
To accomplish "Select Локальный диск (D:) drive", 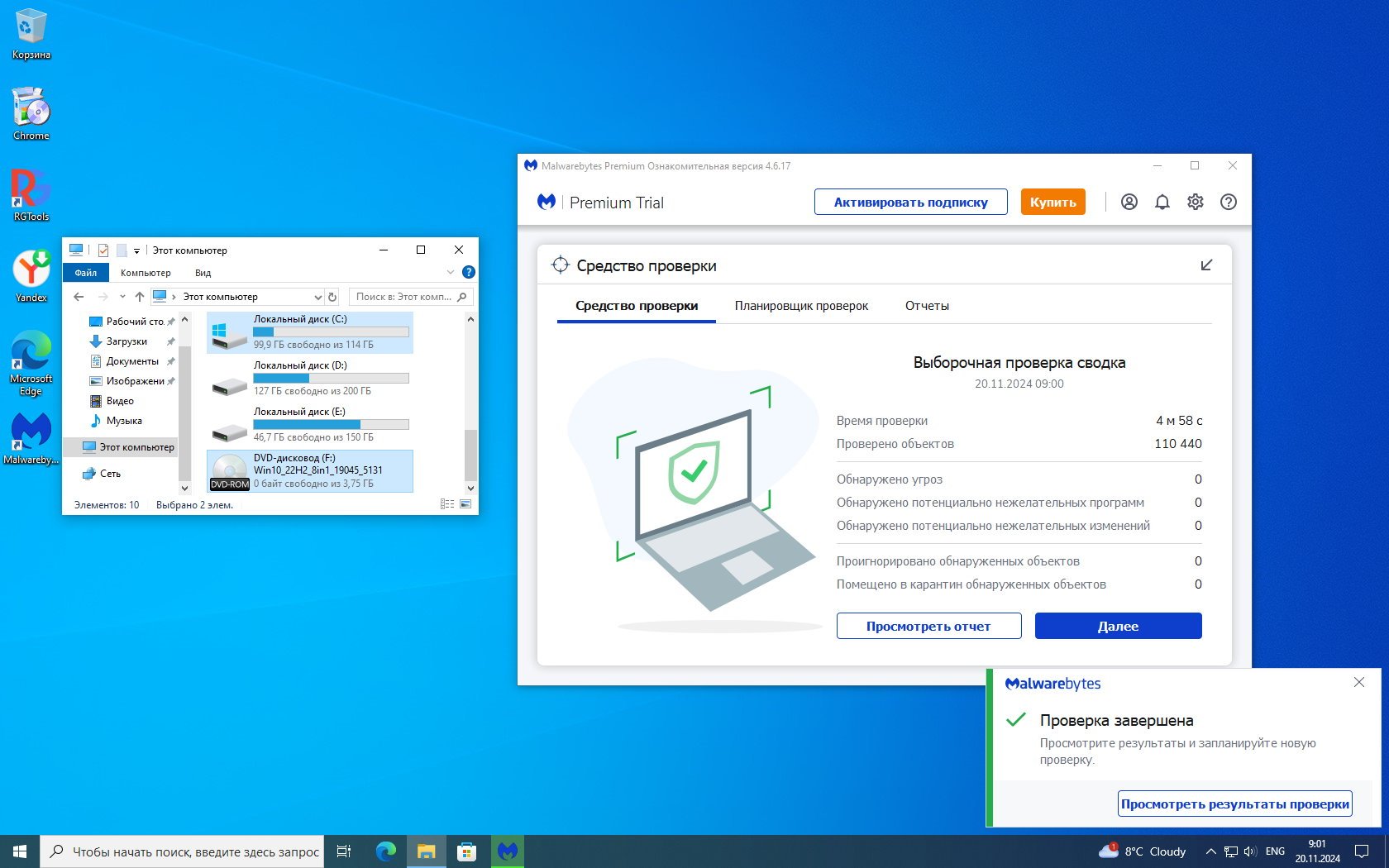I will click(x=310, y=378).
